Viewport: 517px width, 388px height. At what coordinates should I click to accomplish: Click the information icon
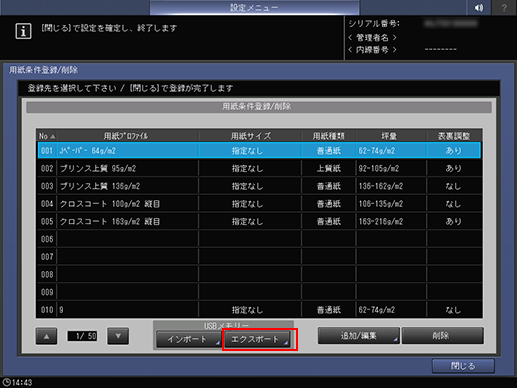[x=23, y=31]
